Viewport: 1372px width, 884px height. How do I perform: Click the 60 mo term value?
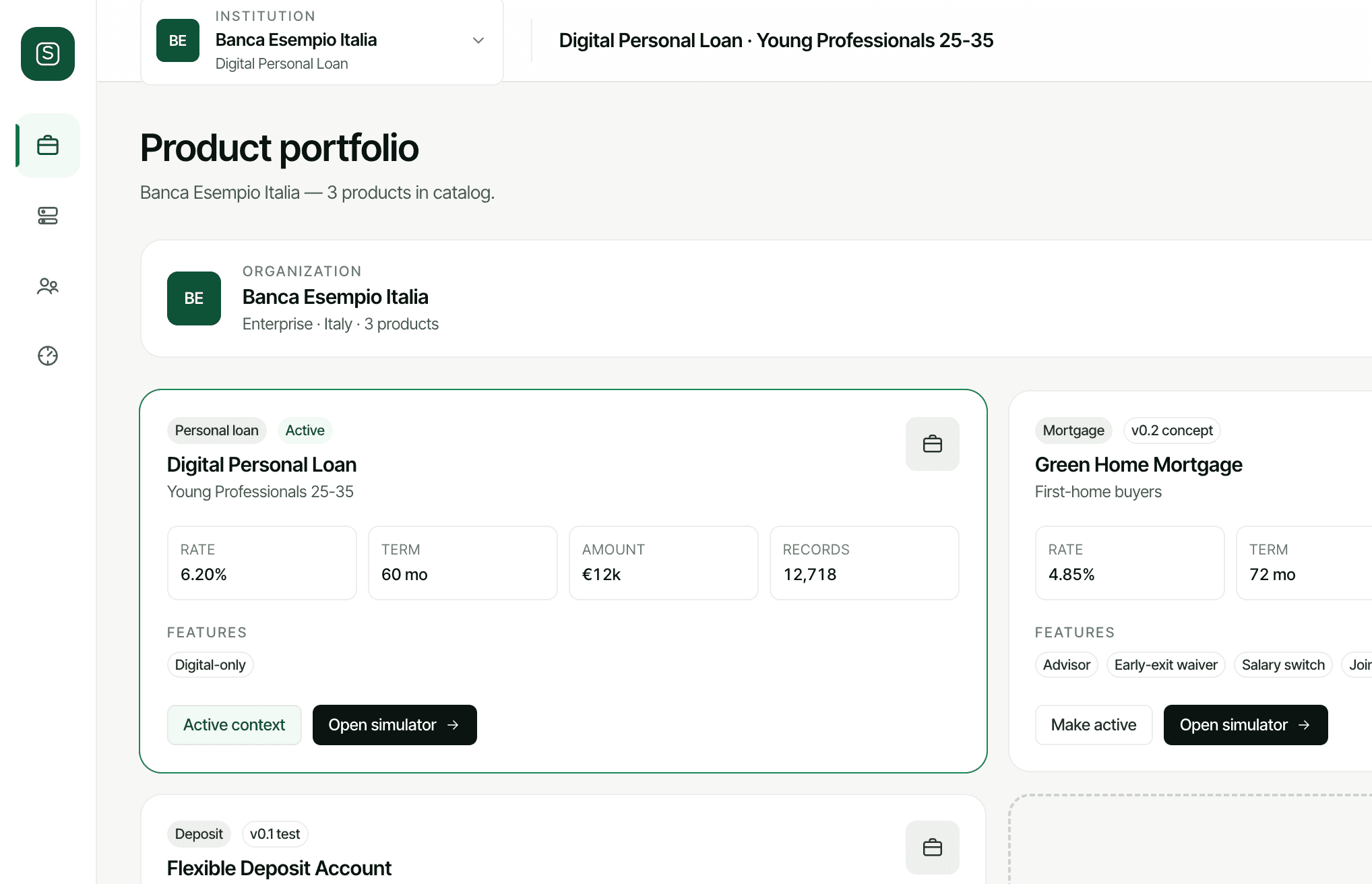(x=404, y=575)
